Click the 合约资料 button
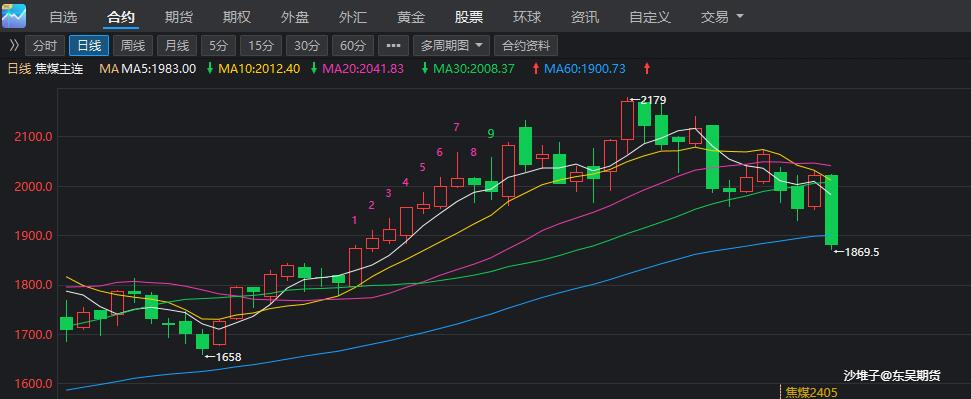Image resolution: width=971 pixels, height=399 pixels. click(x=526, y=45)
